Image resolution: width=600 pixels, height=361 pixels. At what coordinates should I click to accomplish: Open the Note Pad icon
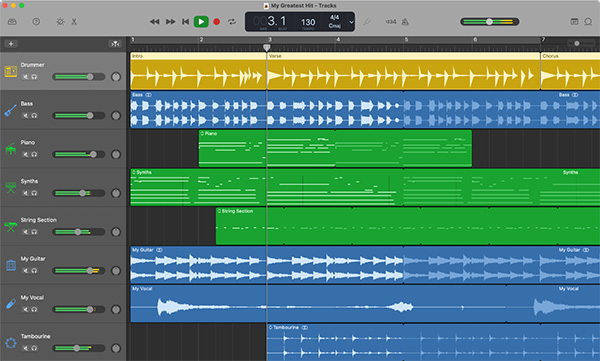pos(574,22)
